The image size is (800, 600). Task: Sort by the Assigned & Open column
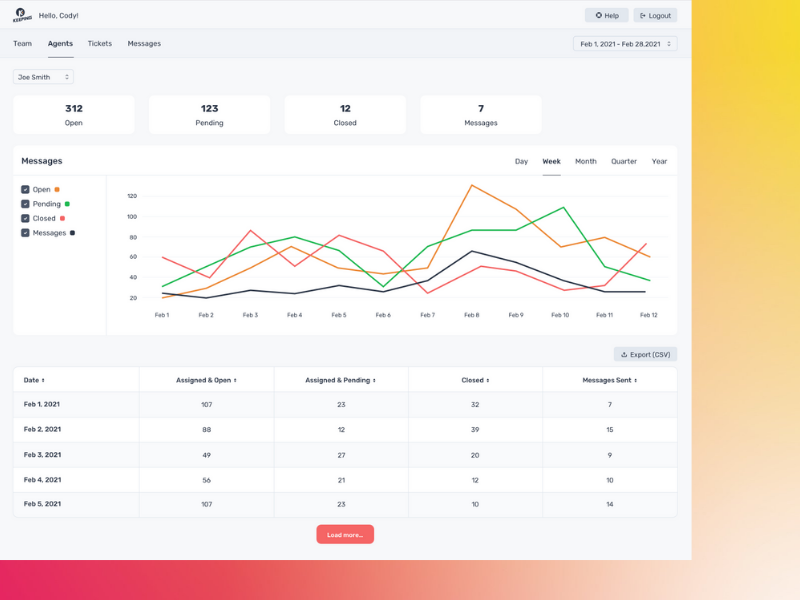click(207, 379)
